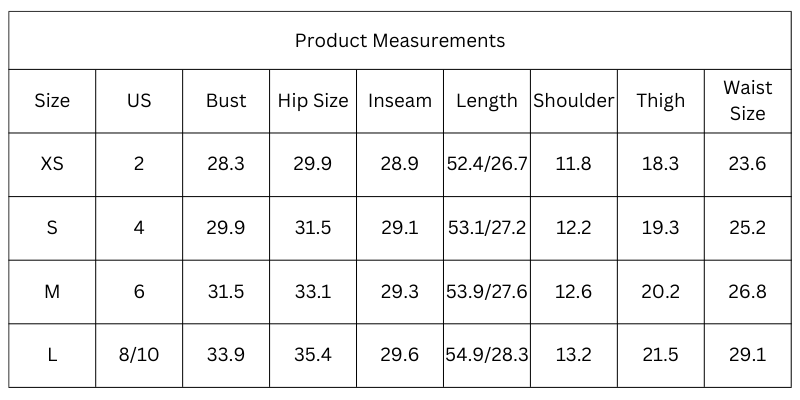Click the L size row label
Screen dimensions: 800x400
point(52,355)
